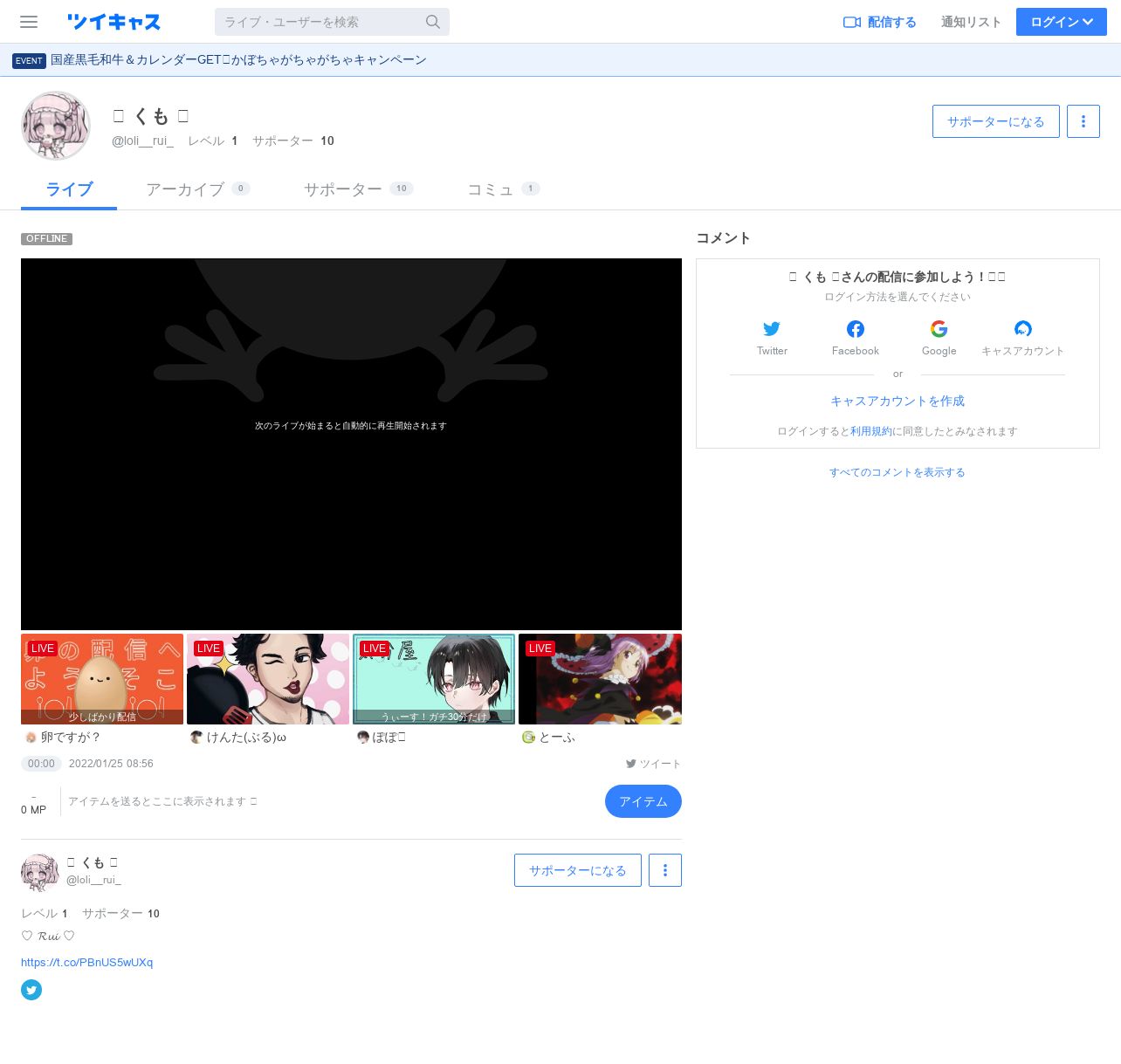The image size is (1121, 1064).
Task: Click the broadcast camera icon
Action: click(x=852, y=22)
